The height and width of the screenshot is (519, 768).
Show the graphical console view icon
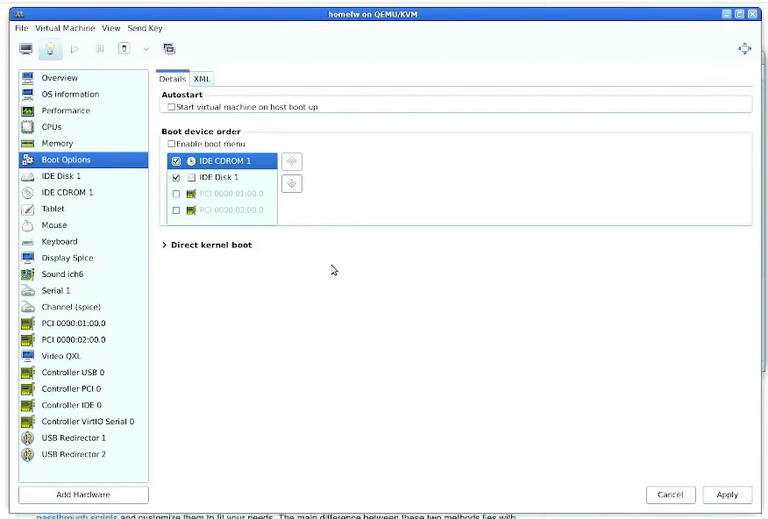tap(26, 48)
